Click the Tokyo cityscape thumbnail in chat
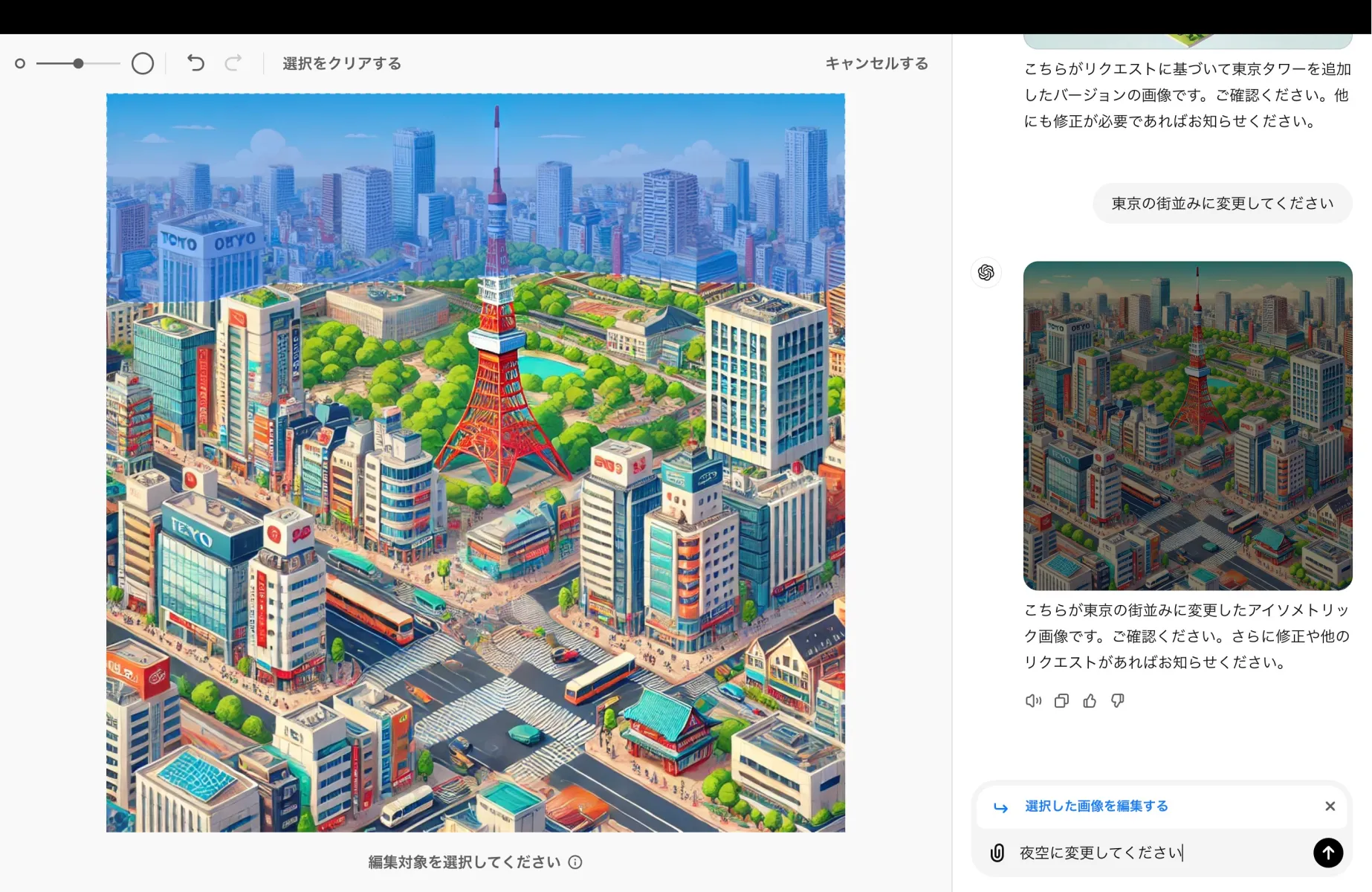The width and height of the screenshot is (1372, 892). 1187,425
